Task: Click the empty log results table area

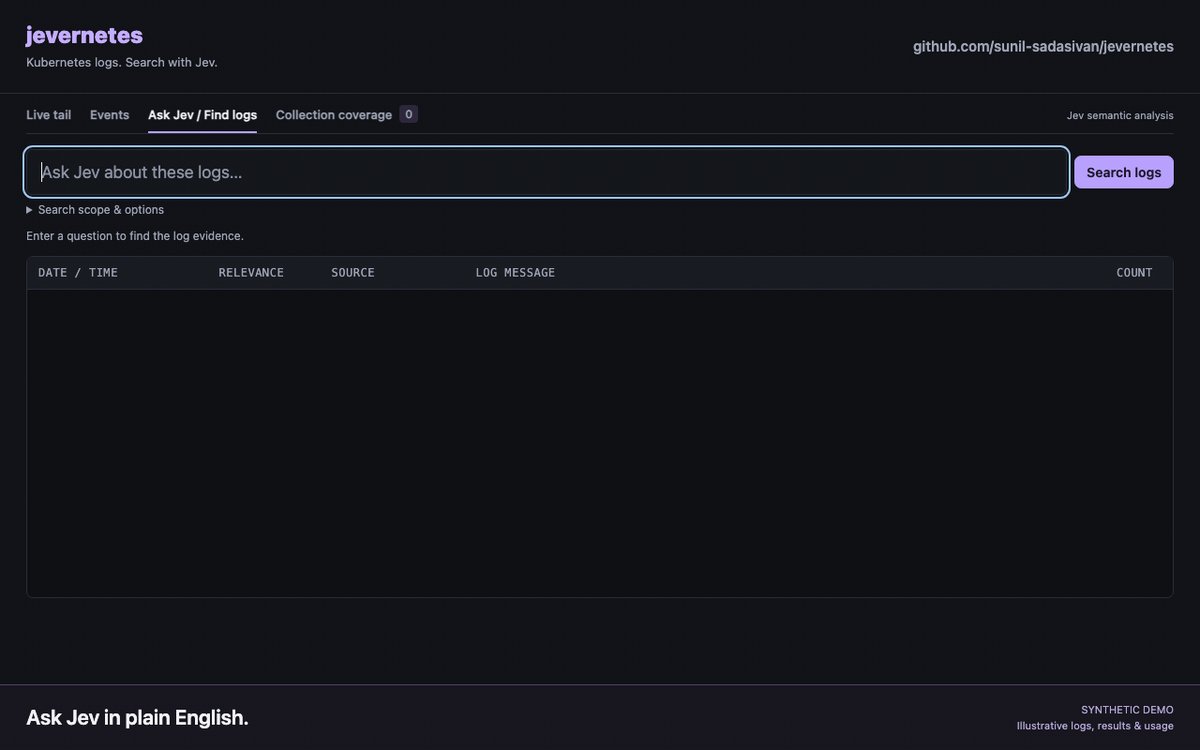Action: 600,443
